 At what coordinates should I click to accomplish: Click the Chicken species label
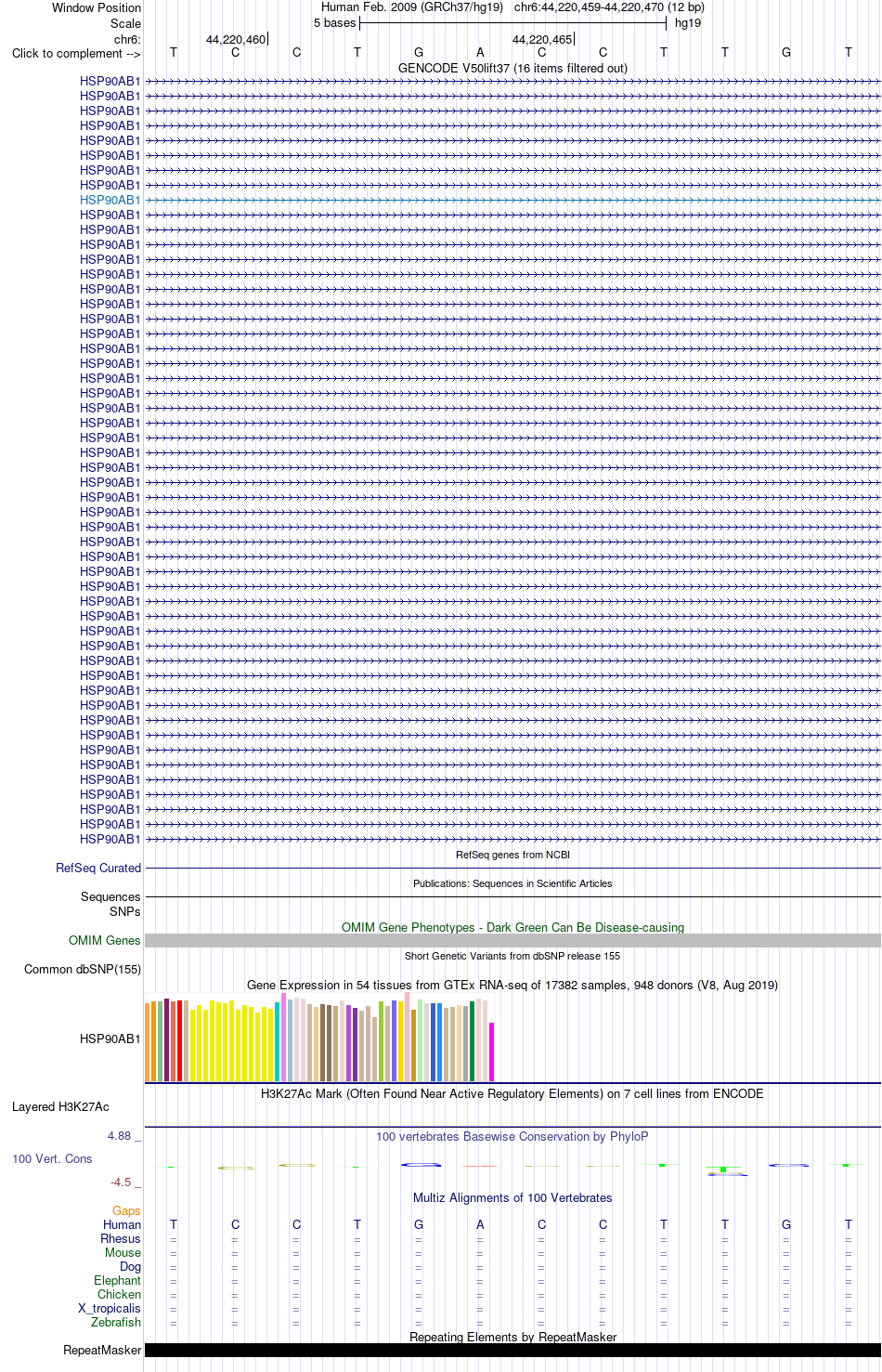point(119,1294)
